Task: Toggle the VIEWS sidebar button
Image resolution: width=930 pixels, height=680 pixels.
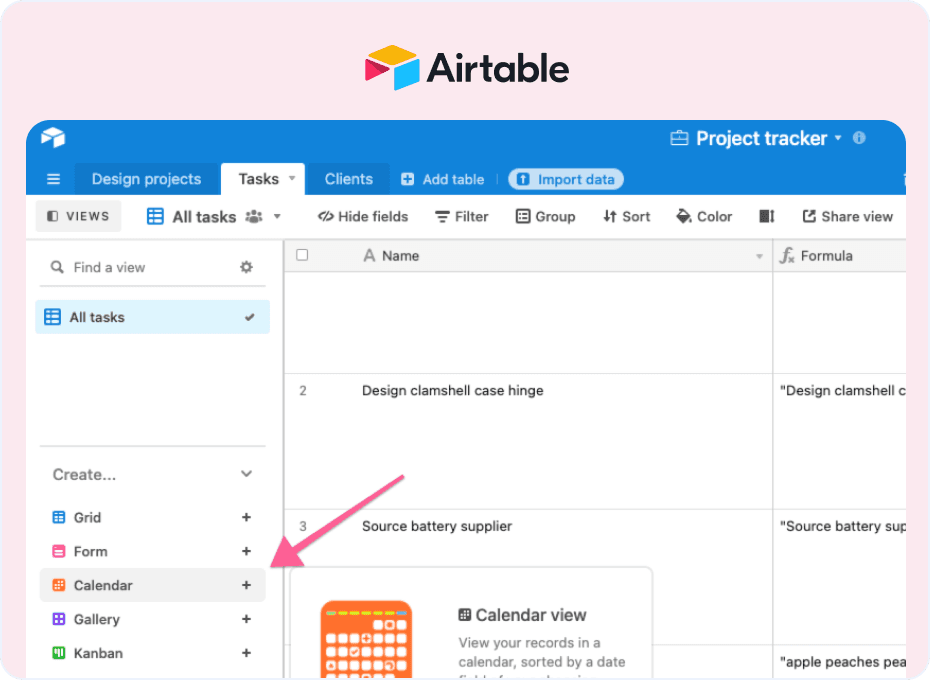Action: click(78, 216)
